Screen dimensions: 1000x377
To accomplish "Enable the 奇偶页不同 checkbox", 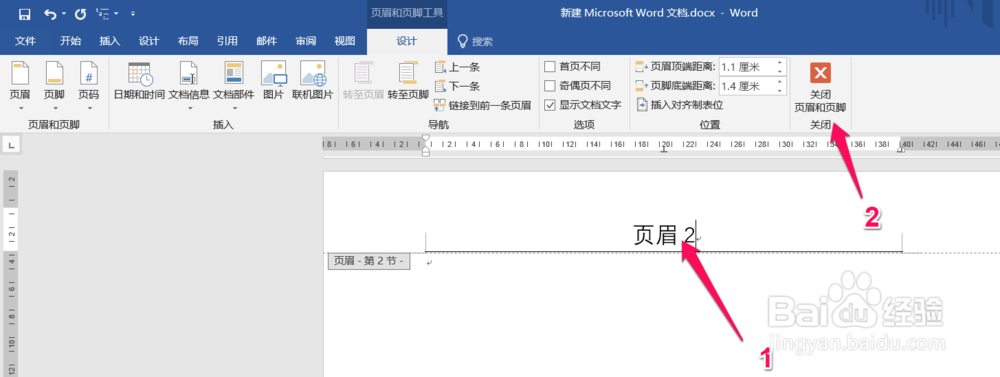I will point(550,85).
